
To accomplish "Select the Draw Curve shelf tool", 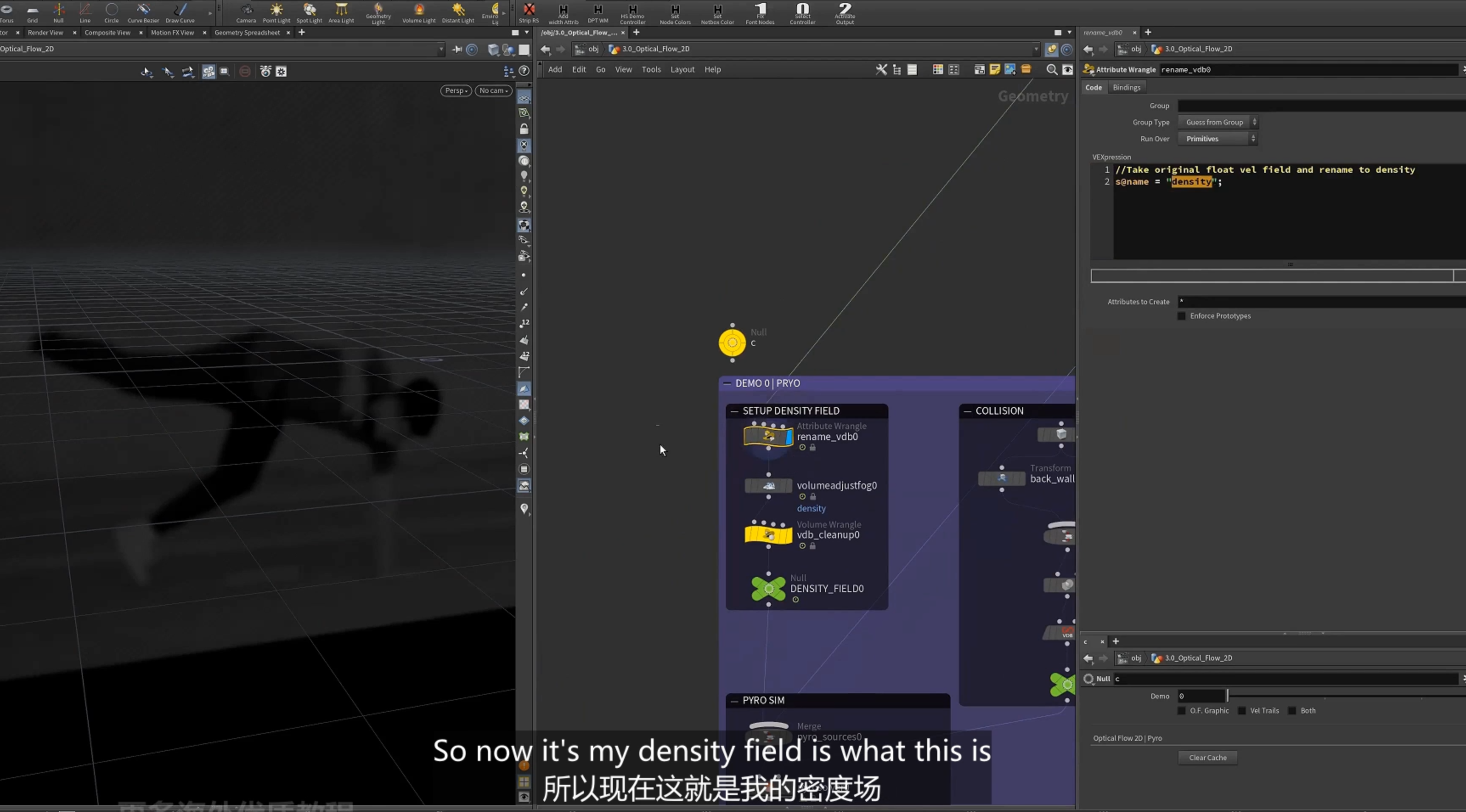I will [180, 12].
